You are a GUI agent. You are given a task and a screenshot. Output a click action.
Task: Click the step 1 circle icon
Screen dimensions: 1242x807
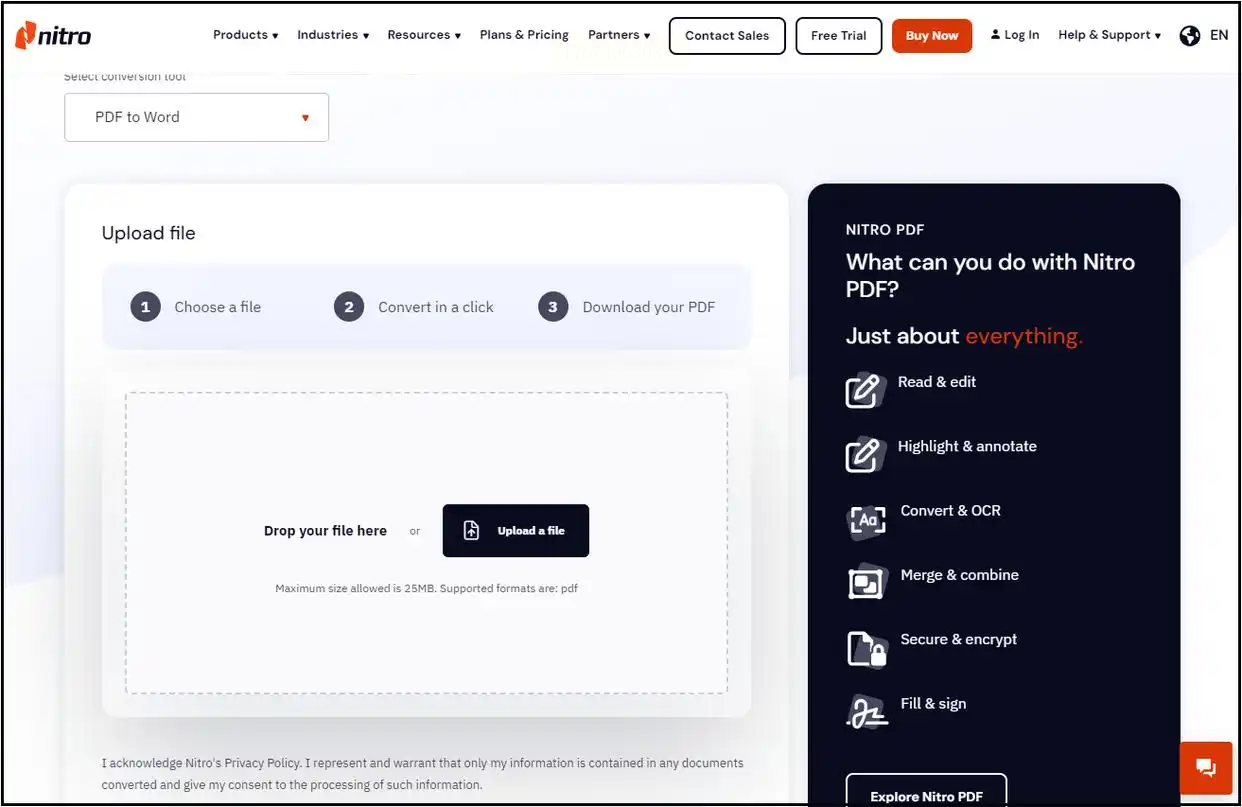coord(145,307)
